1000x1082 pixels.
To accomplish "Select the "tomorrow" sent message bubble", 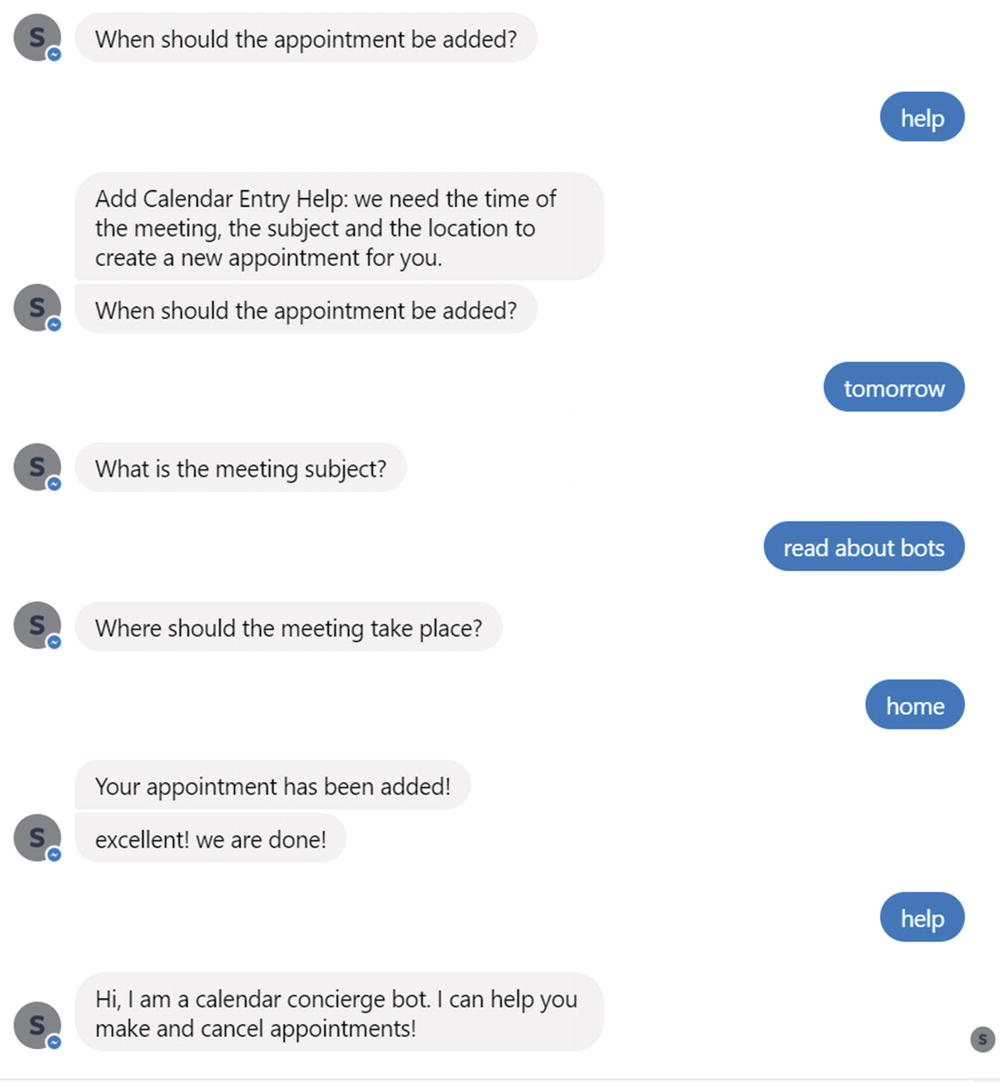I will (x=893, y=388).
